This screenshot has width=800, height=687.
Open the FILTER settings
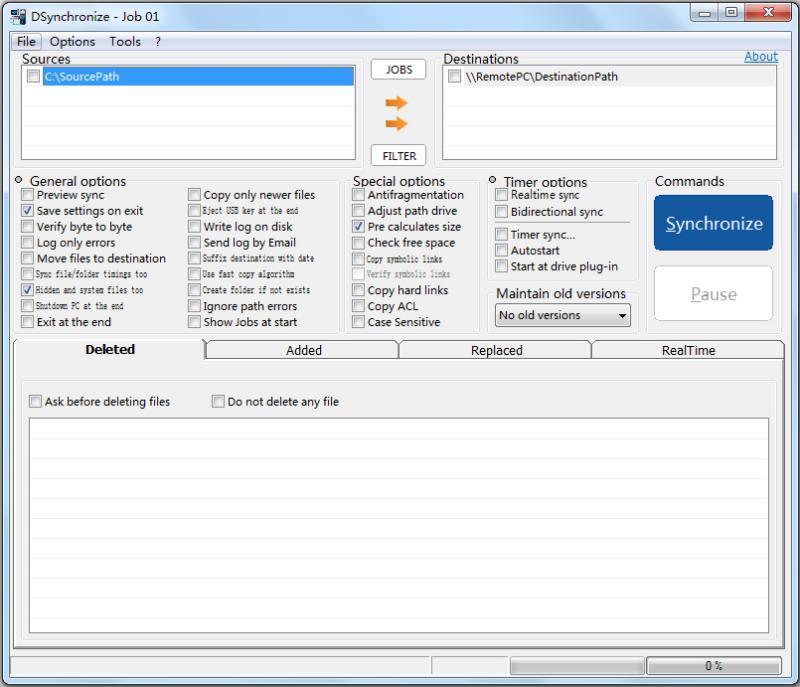coord(398,155)
